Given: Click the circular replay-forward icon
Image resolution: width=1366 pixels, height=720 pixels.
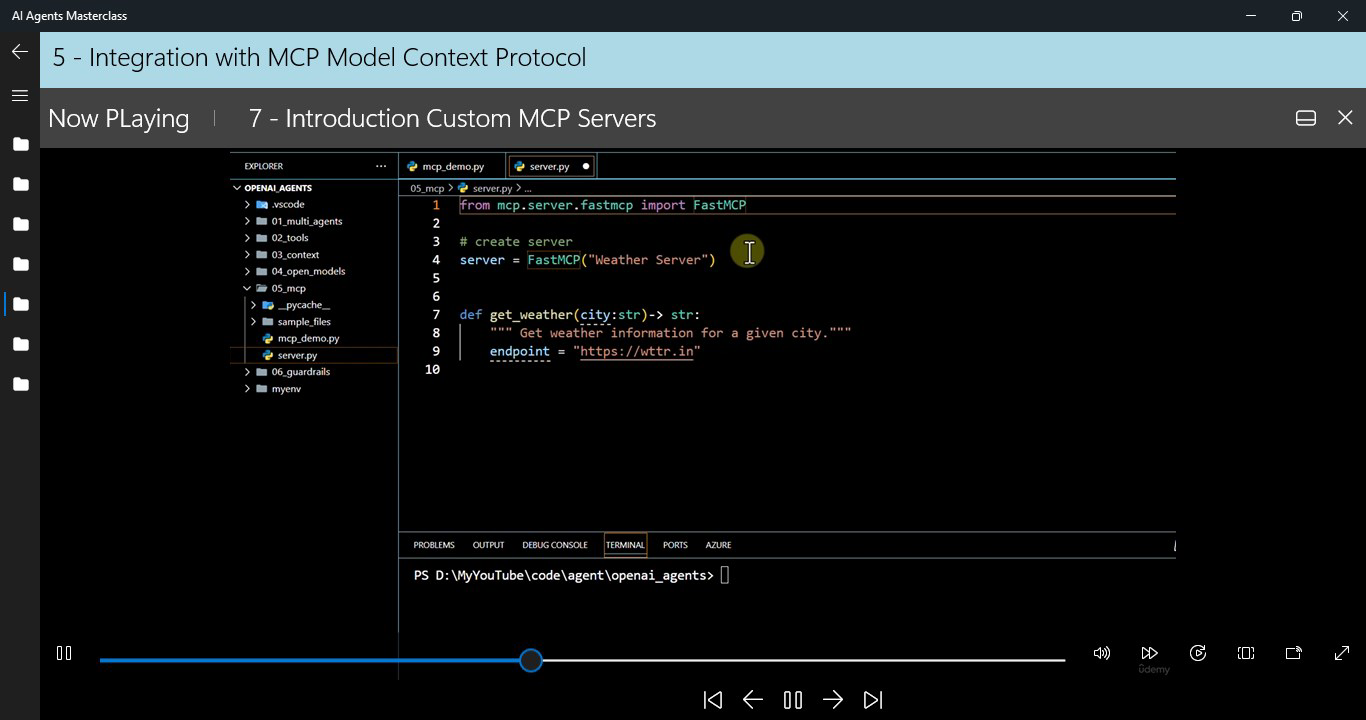Looking at the screenshot, I should tap(1198, 653).
